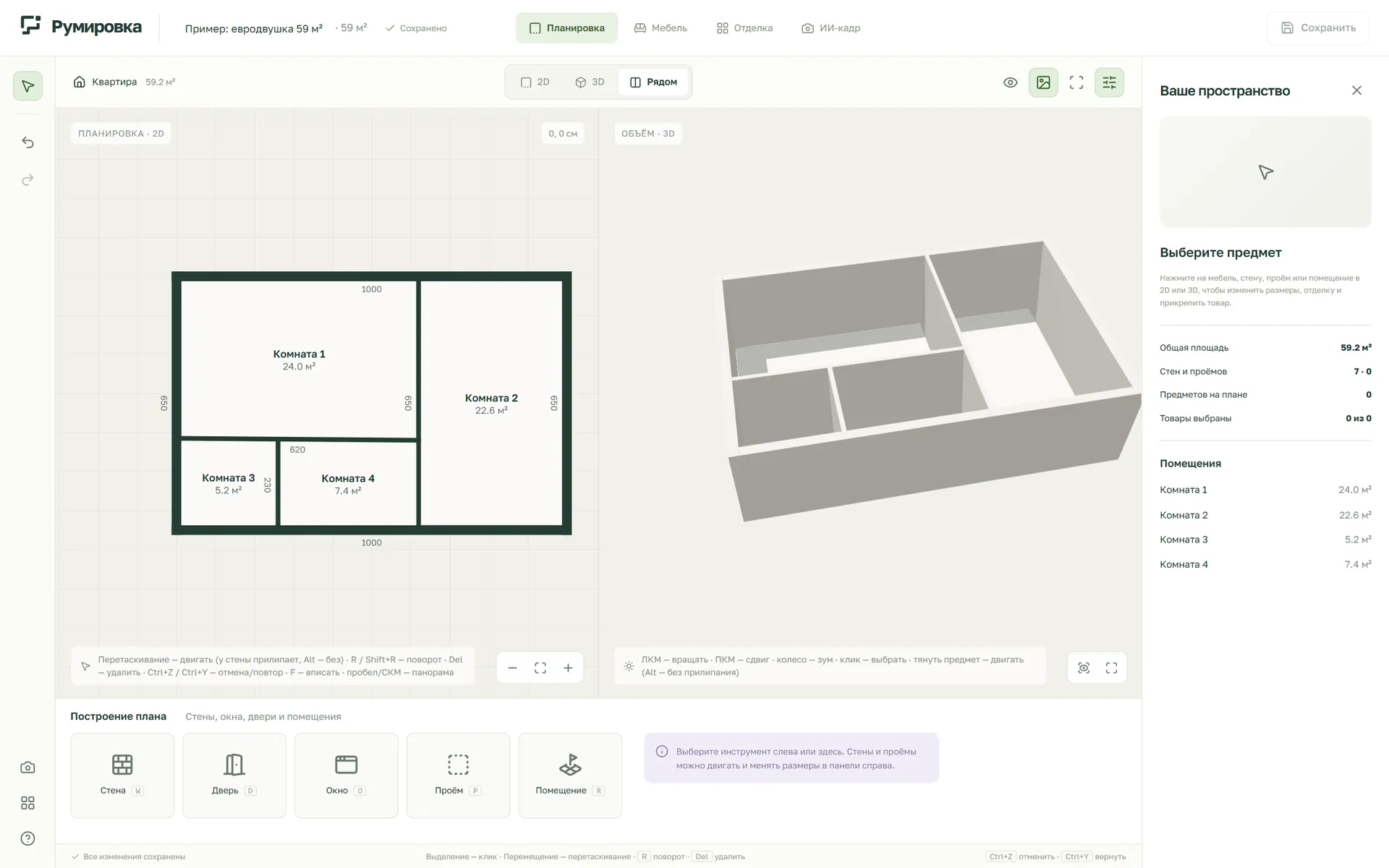This screenshot has height=868, width=1389.
Task: Select the cursor pointer tool in left sidebar
Action: (27, 86)
